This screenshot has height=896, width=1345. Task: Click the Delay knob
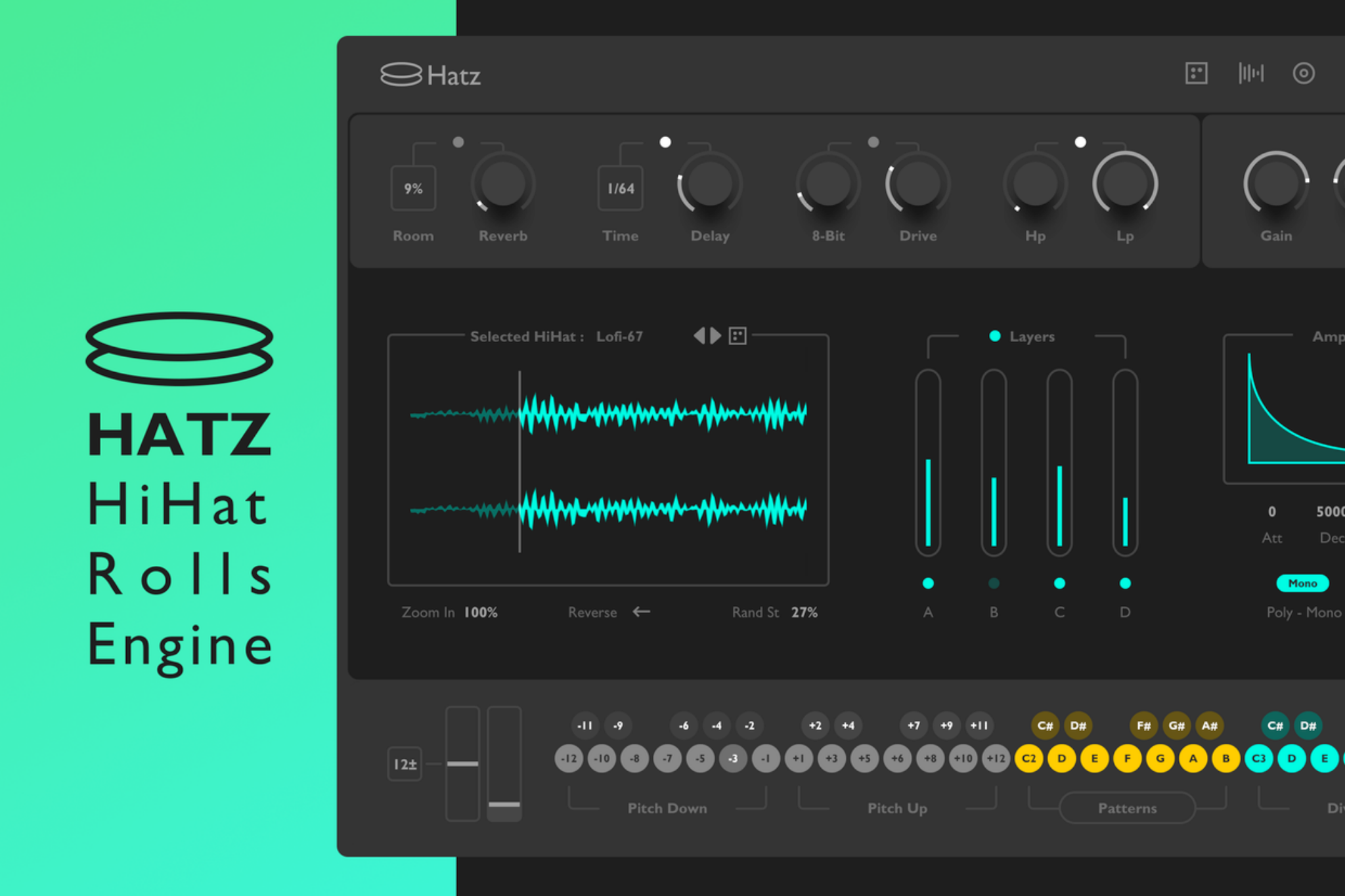coord(709,184)
